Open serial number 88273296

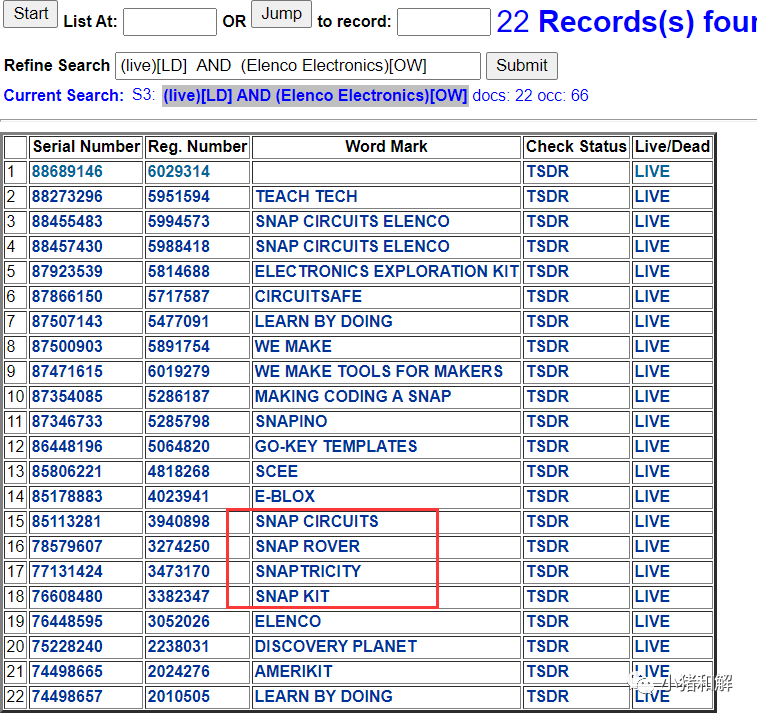[x=67, y=197]
